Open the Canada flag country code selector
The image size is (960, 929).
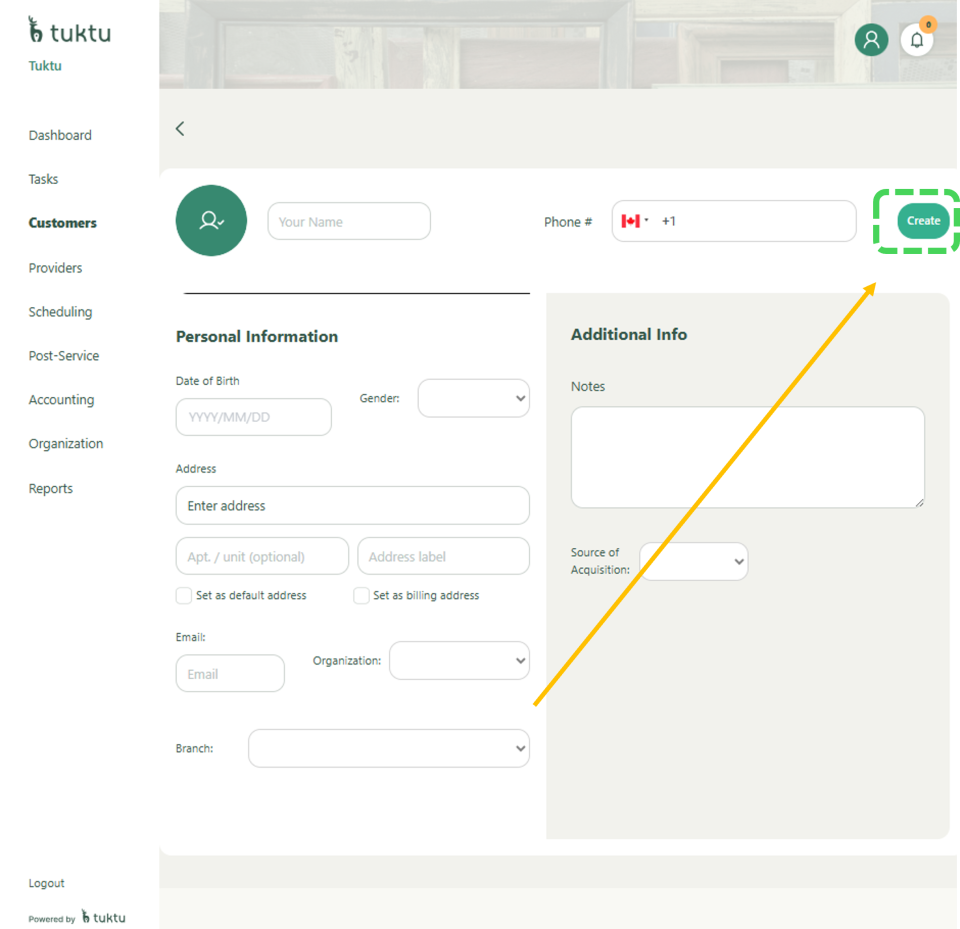tap(635, 221)
